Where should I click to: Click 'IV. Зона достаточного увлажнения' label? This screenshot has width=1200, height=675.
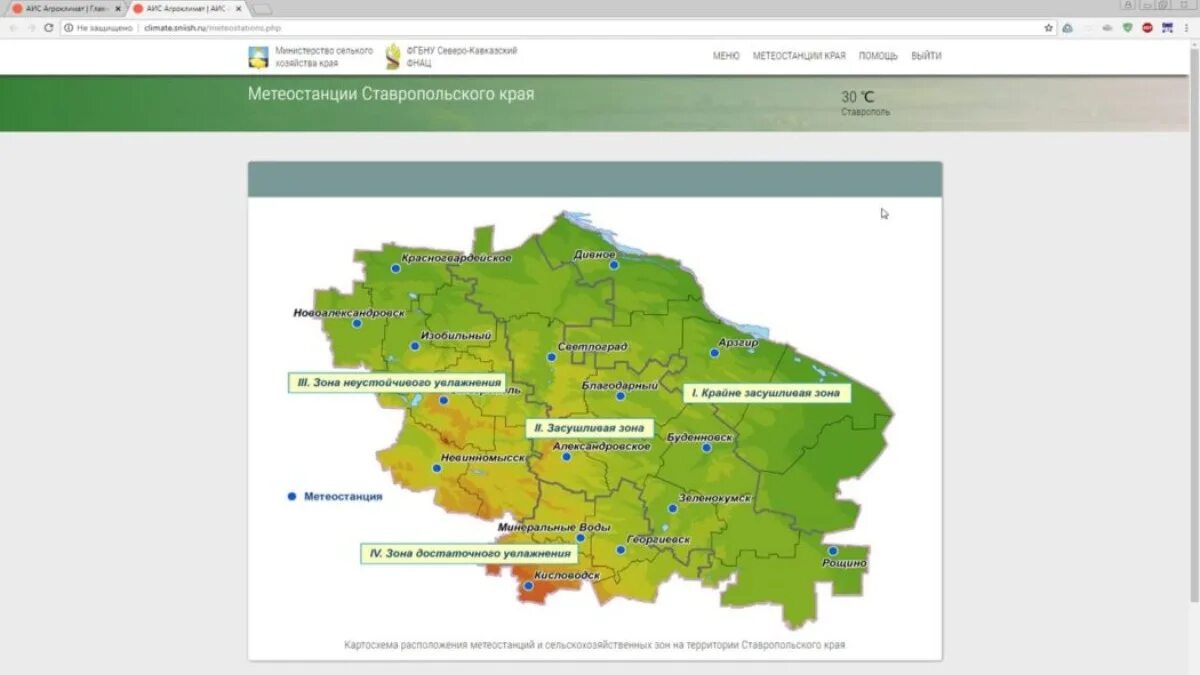(469, 553)
